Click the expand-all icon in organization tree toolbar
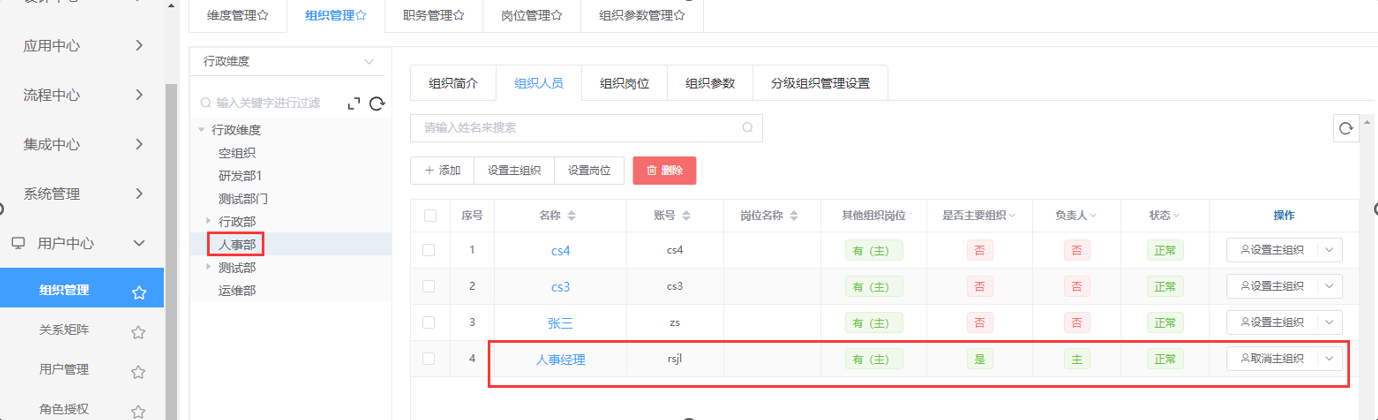This screenshot has height=420, width=1378. (x=353, y=103)
